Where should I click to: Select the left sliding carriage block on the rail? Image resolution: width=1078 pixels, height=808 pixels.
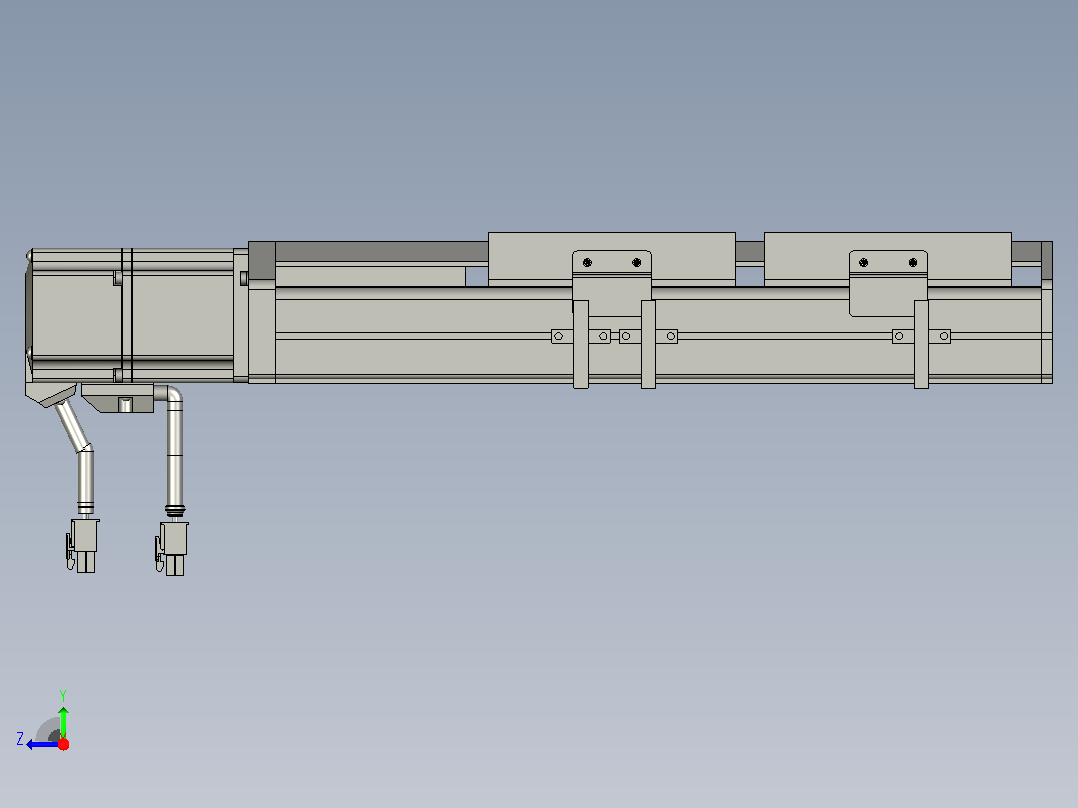611,259
